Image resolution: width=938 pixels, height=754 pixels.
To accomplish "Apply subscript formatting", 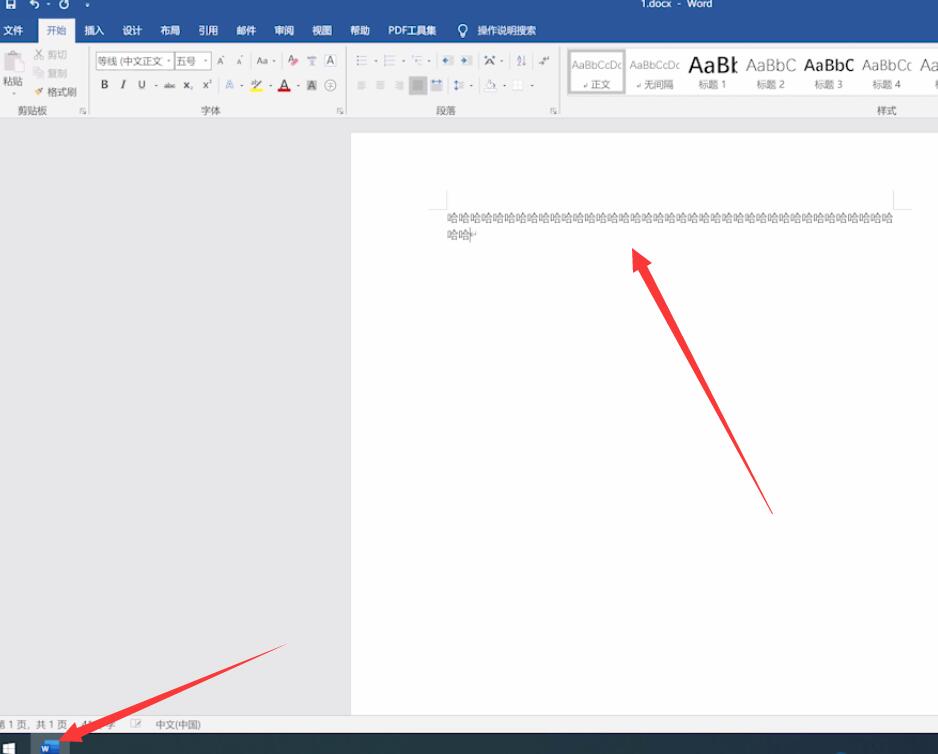I will 188,86.
